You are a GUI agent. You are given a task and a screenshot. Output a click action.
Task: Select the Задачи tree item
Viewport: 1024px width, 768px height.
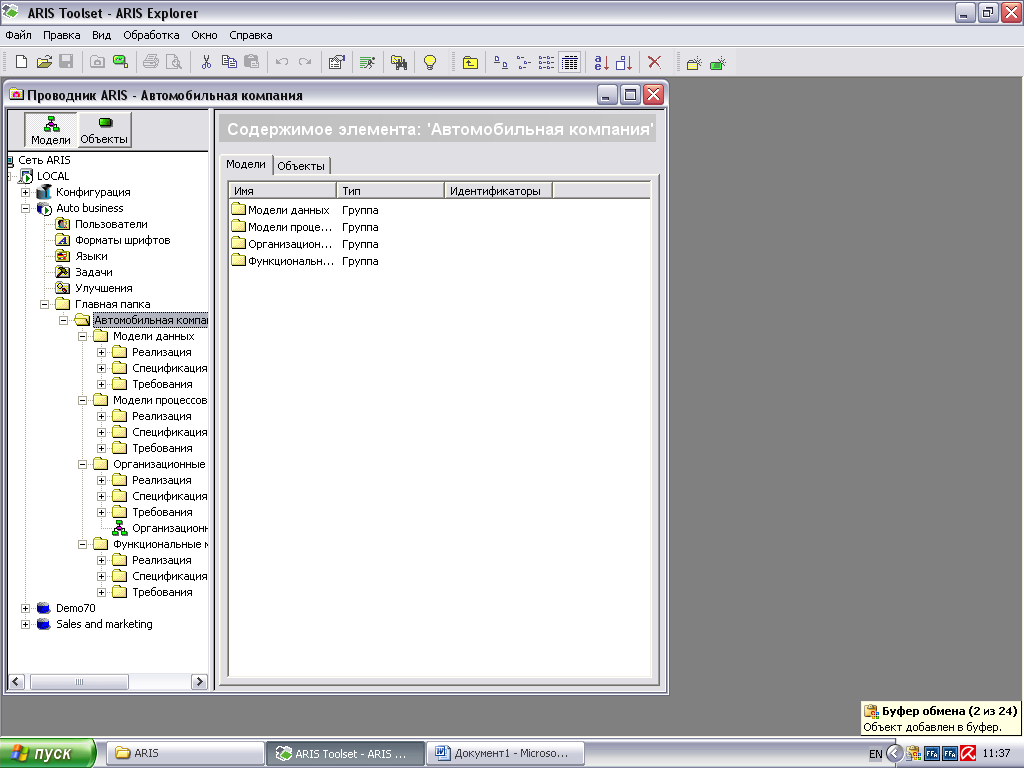93,272
